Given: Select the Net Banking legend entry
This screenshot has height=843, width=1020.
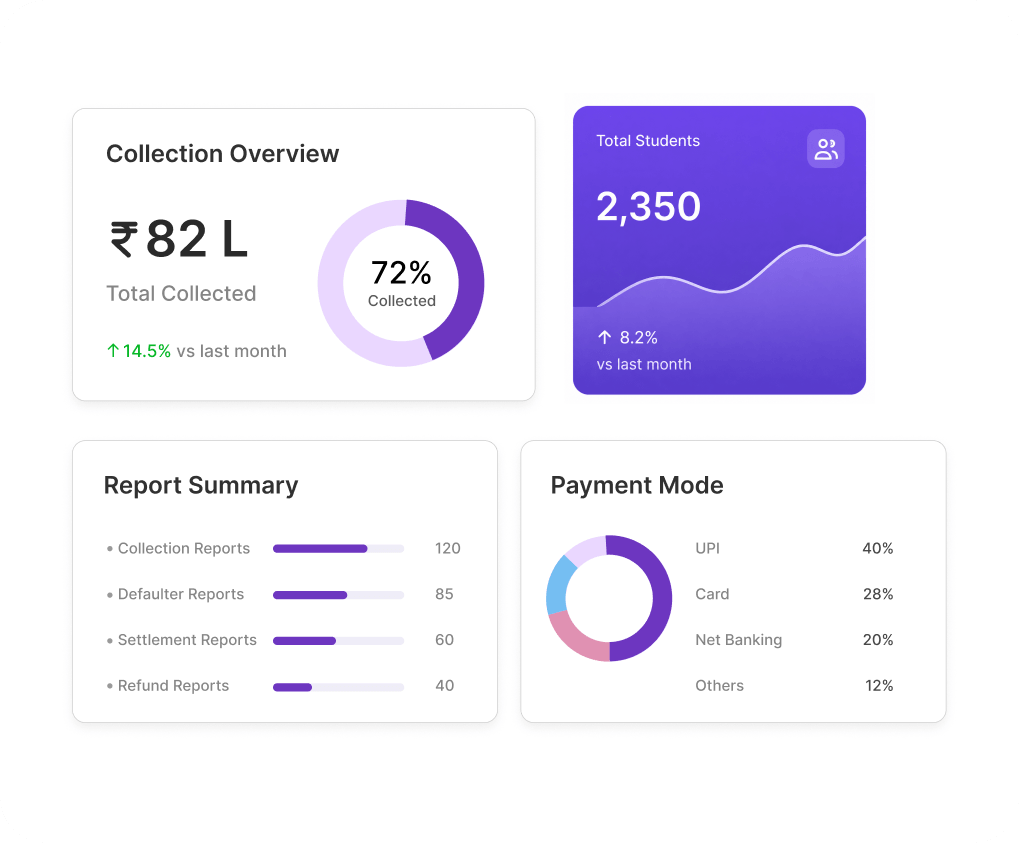Looking at the screenshot, I should (794, 640).
